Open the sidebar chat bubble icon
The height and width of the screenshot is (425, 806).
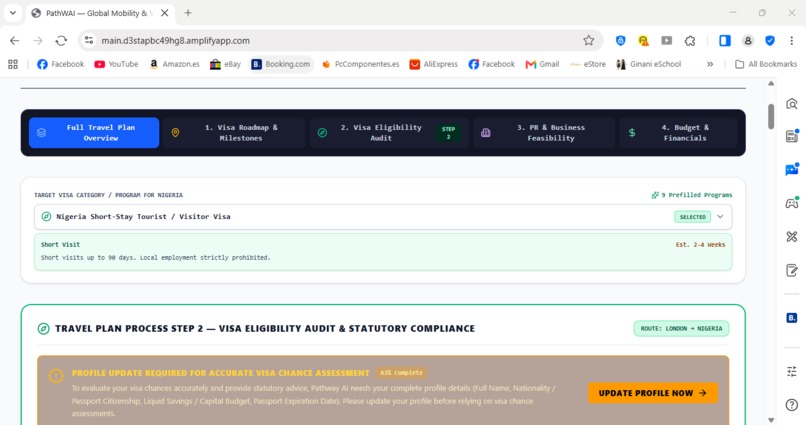[792, 169]
